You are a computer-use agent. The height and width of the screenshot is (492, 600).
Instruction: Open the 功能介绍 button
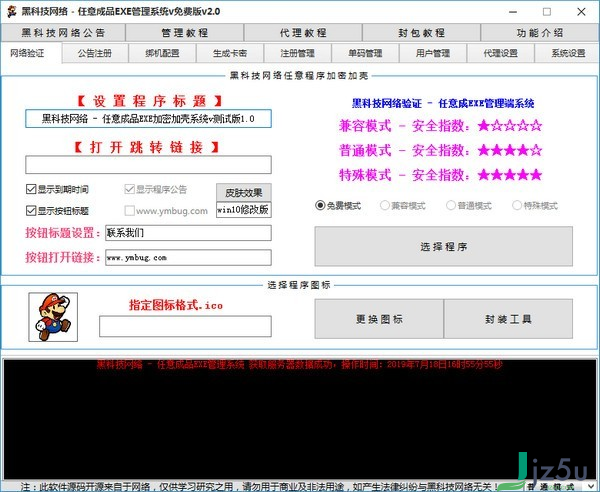click(x=540, y=33)
